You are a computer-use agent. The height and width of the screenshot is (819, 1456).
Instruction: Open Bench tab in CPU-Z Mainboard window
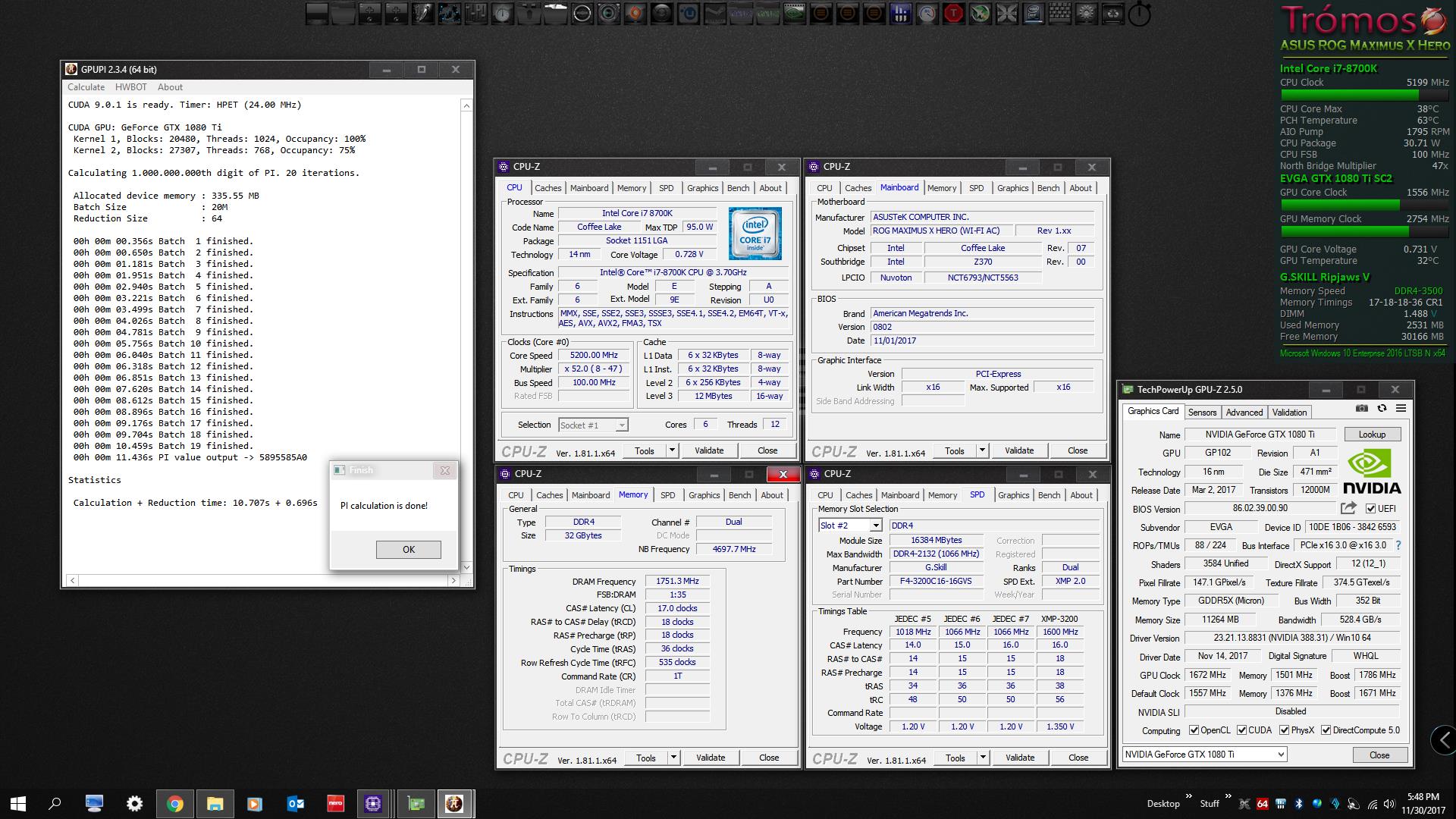pos(1048,188)
